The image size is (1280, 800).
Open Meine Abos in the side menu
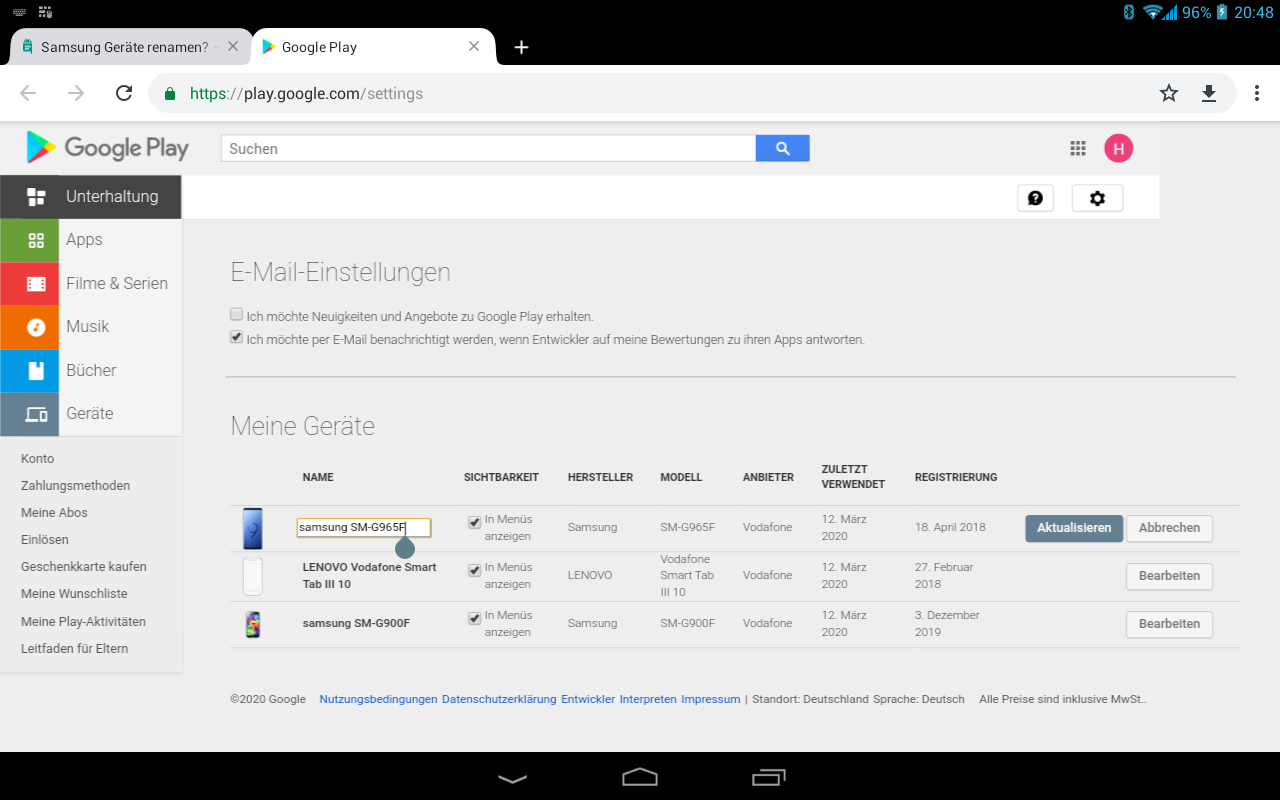click(x=54, y=512)
